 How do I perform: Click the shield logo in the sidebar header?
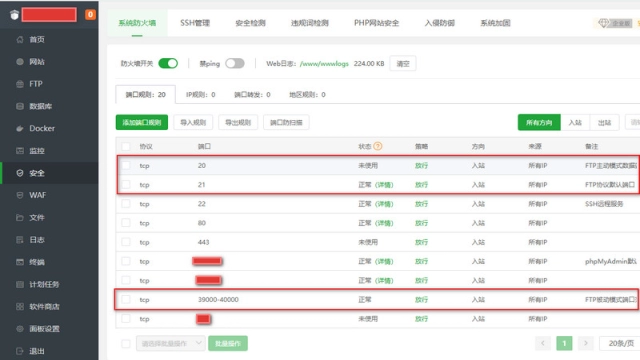14,15
